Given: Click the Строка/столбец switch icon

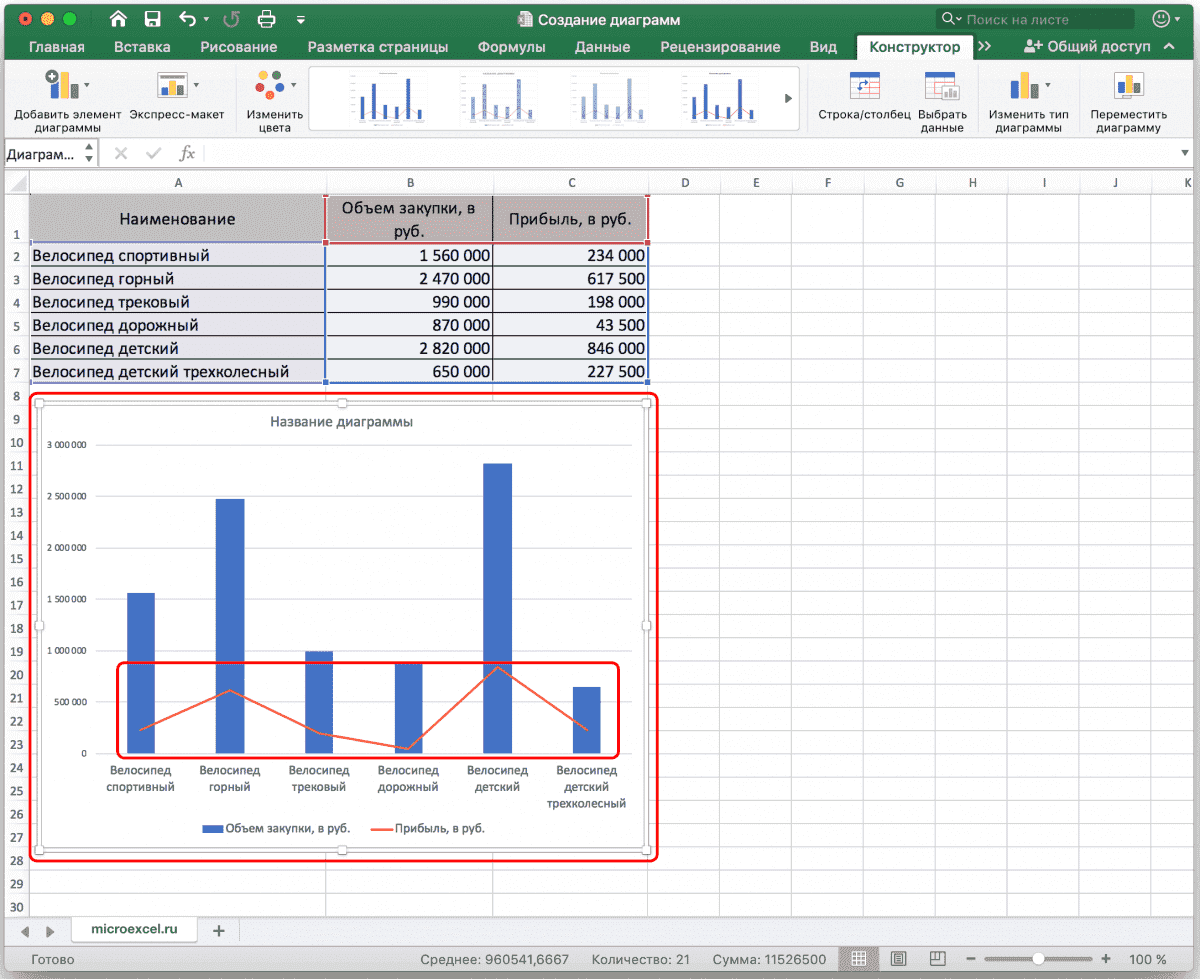Looking at the screenshot, I should 864,88.
